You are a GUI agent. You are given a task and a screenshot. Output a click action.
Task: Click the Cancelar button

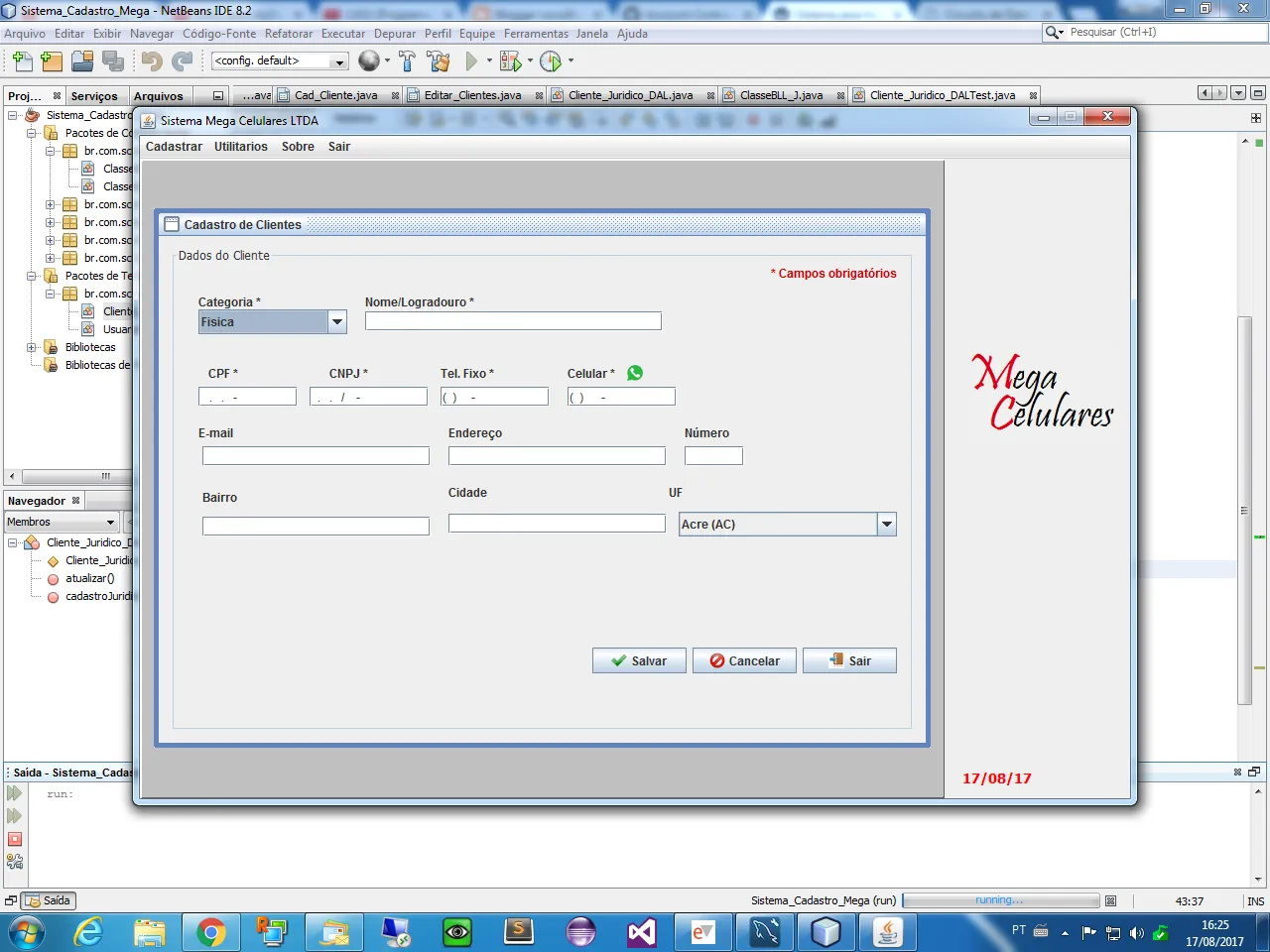pyautogui.click(x=744, y=661)
